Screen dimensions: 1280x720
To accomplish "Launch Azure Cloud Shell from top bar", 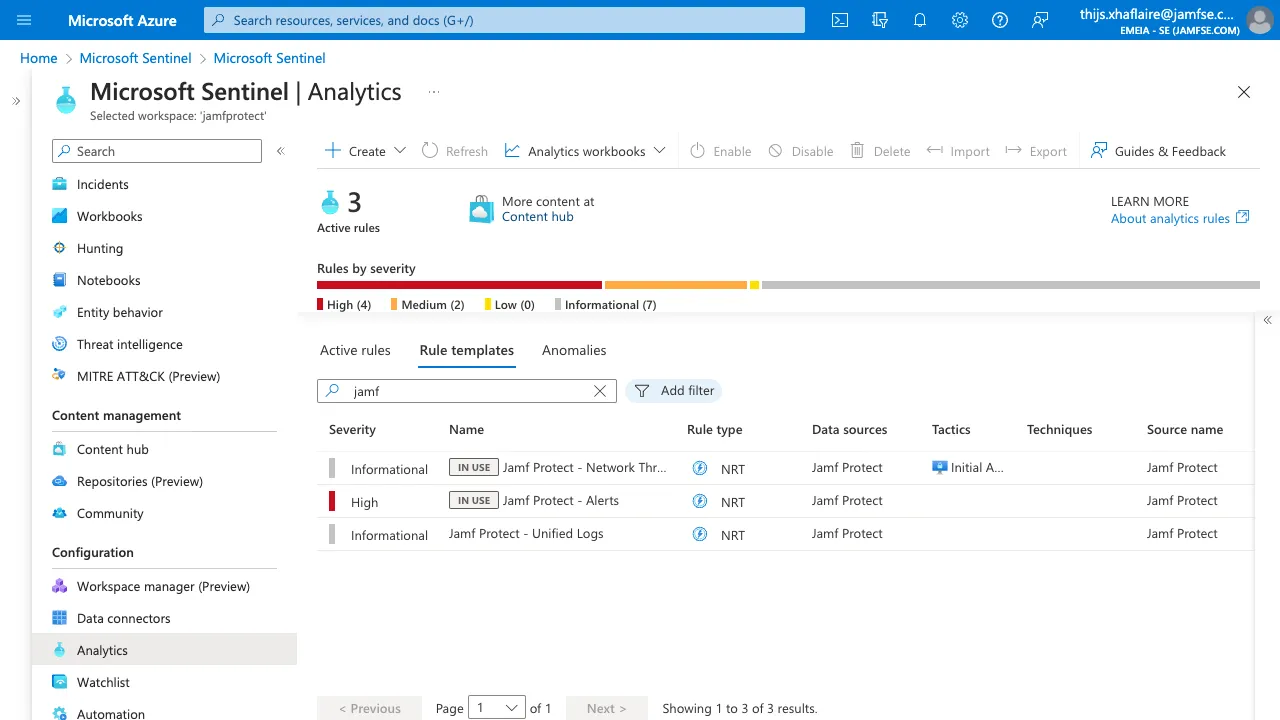I will click(839, 20).
